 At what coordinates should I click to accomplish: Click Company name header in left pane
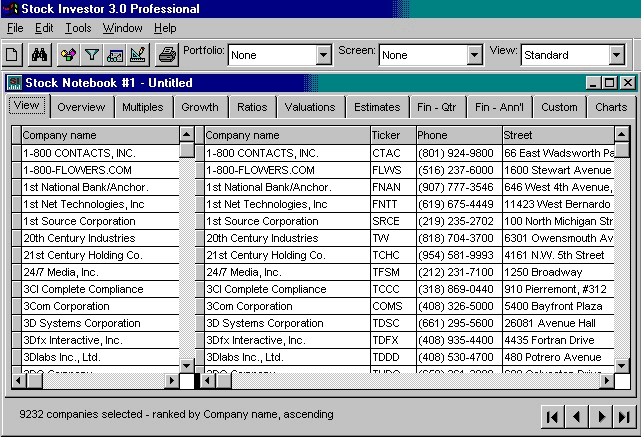point(100,135)
